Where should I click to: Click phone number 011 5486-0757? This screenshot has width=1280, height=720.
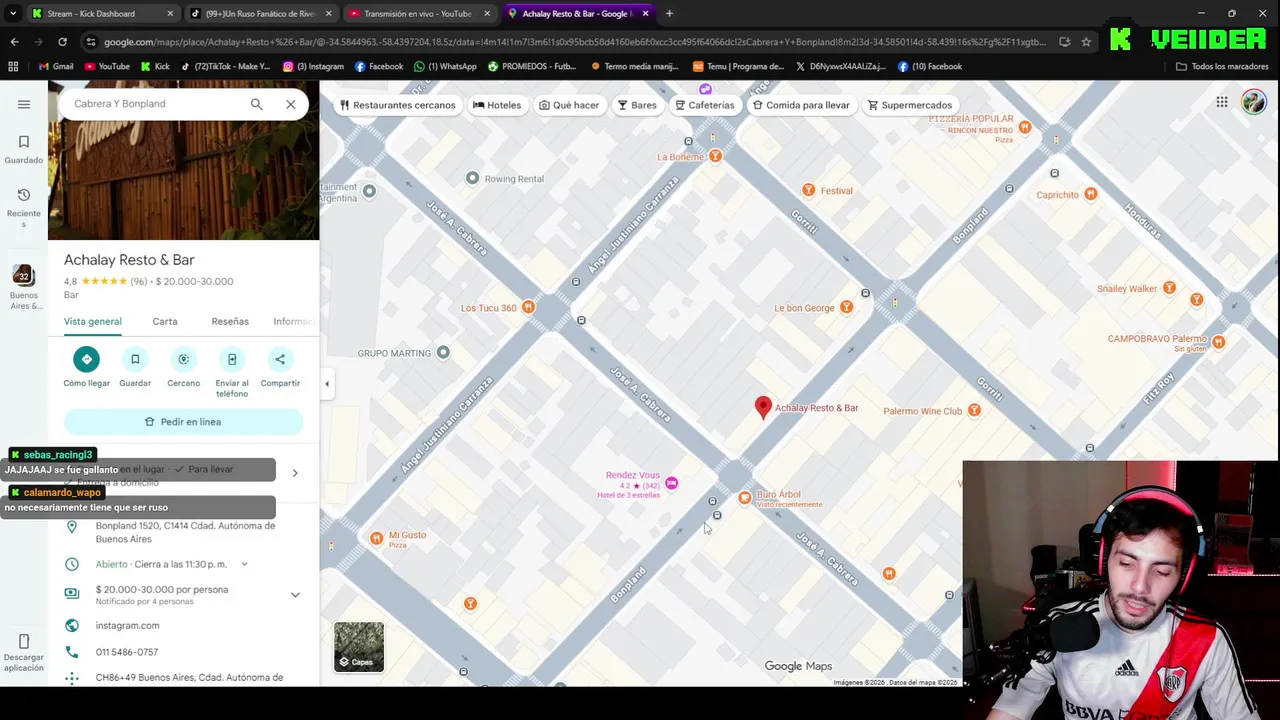(x=127, y=652)
